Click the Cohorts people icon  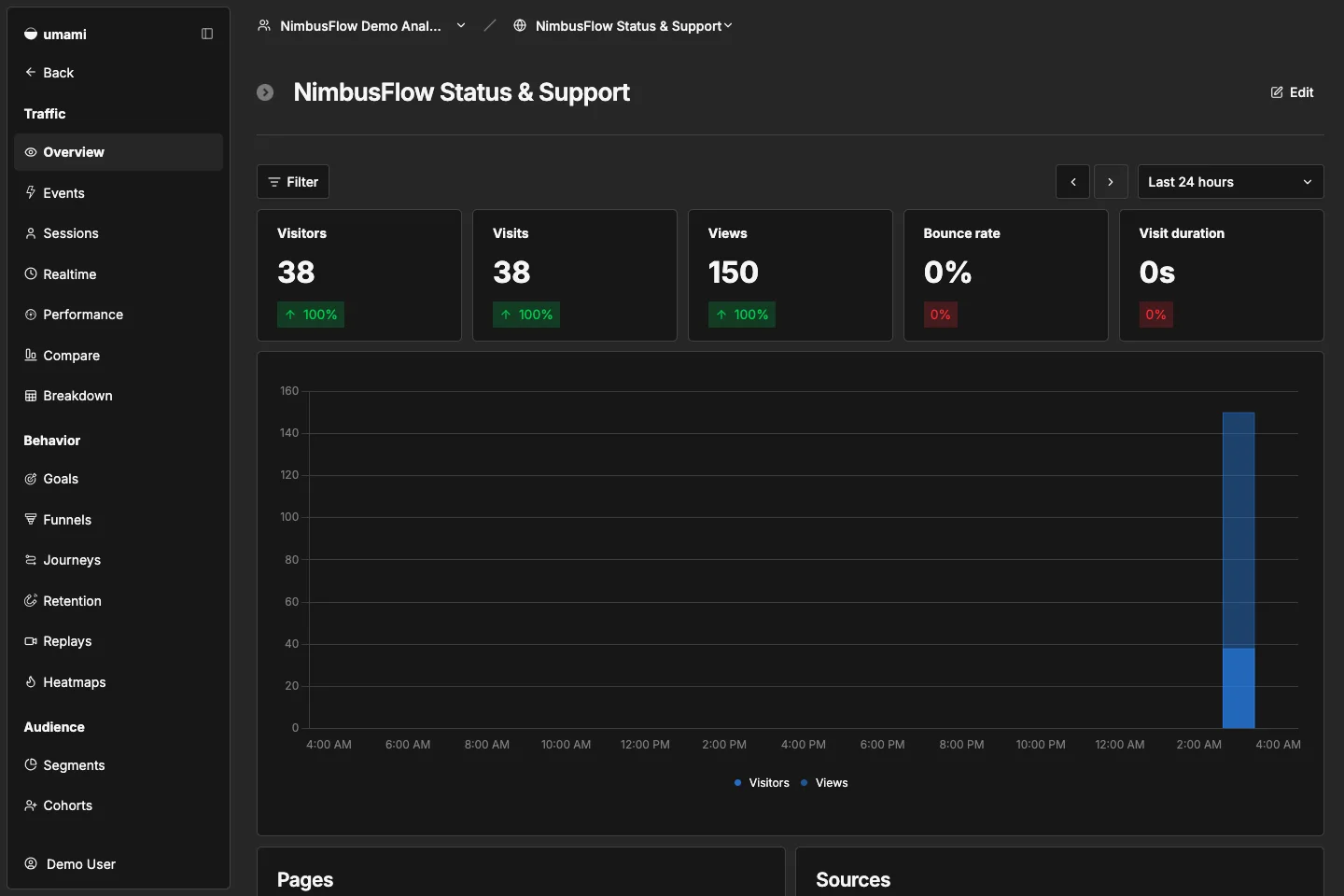pos(31,805)
